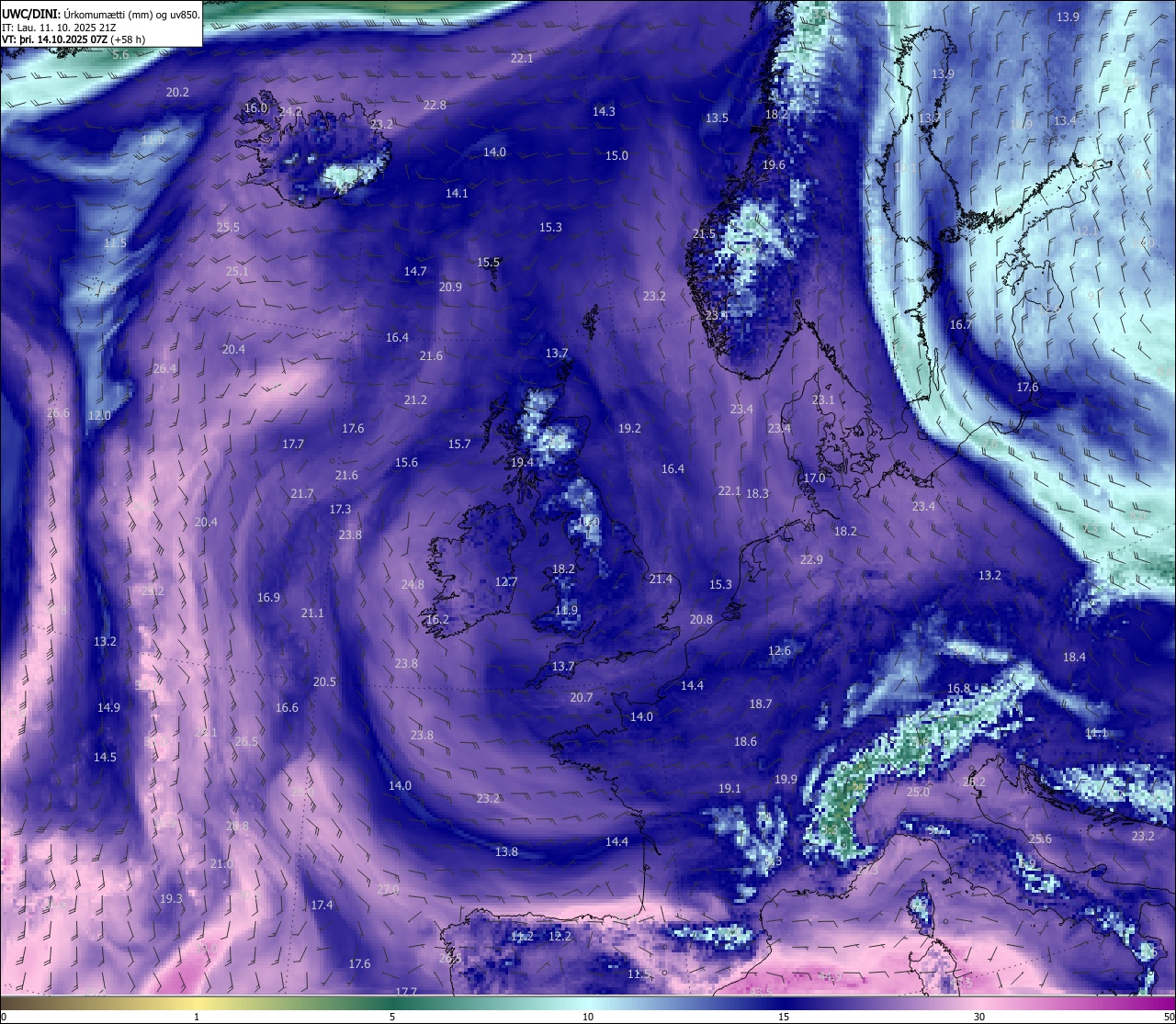Click the map value 20.5
This screenshot has width=1176, height=1024.
click(324, 682)
